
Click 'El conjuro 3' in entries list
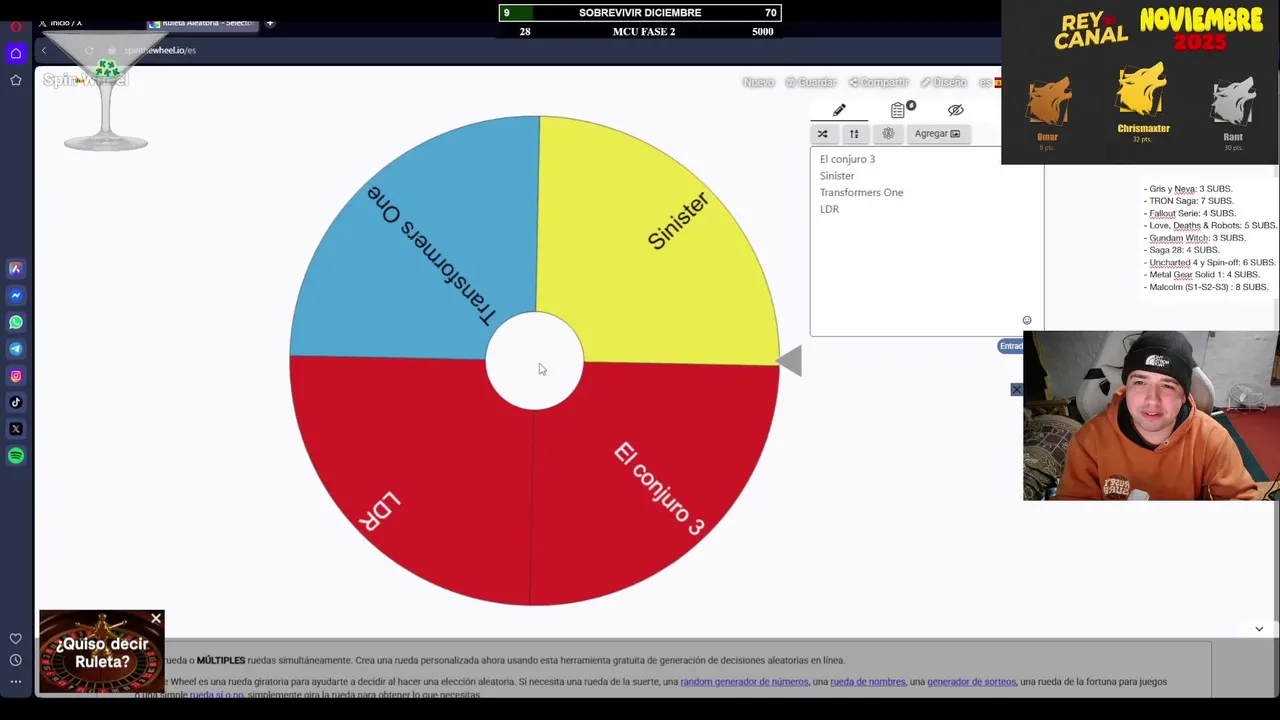click(847, 159)
